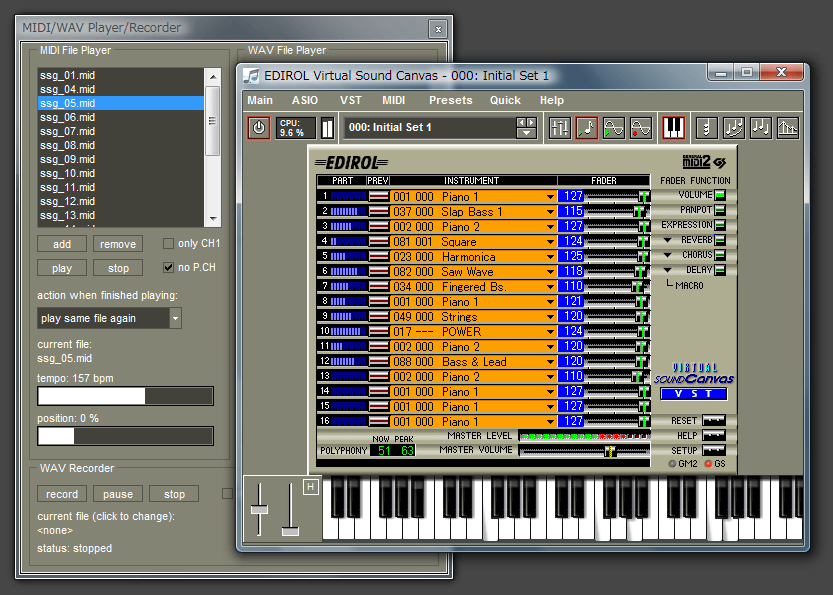Click the MIDI file list scrollbar down arrow

pos(213,218)
